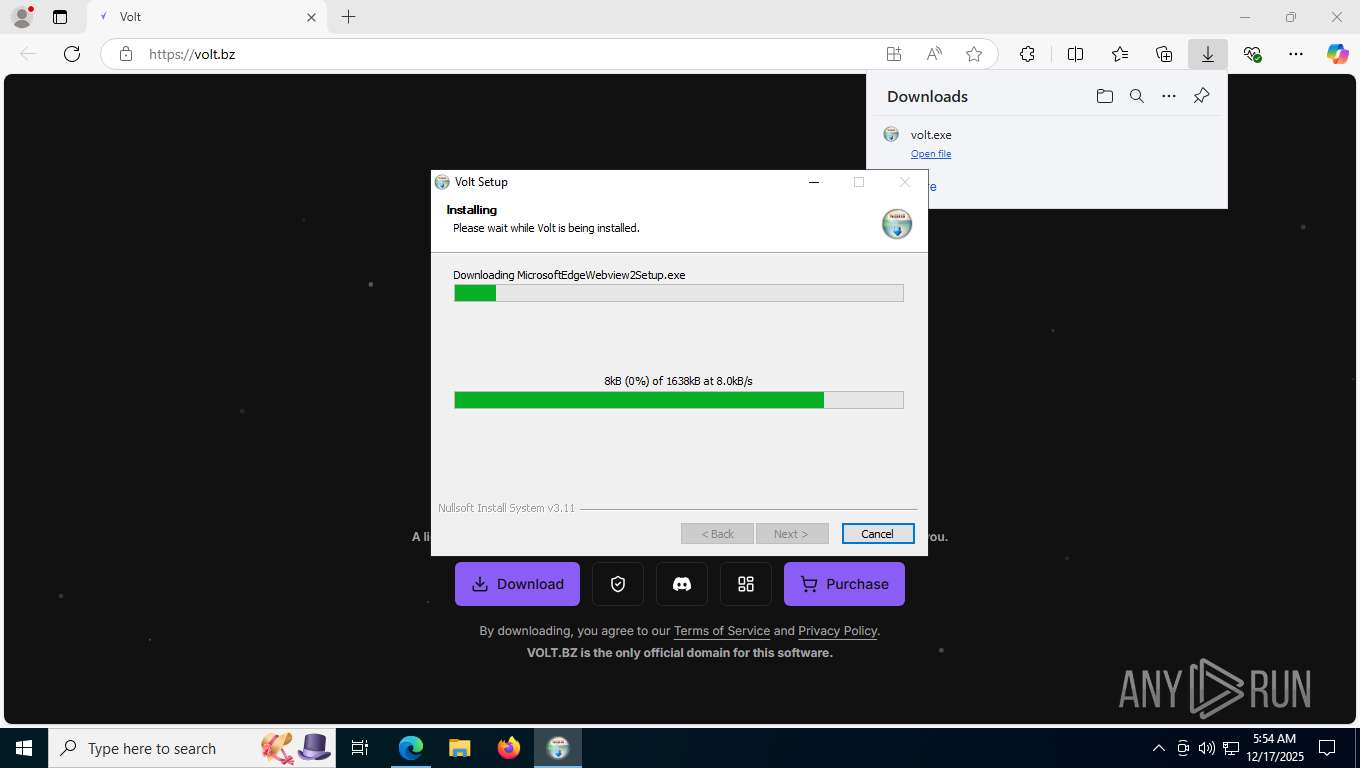Viewport: 1360px width, 768px height.
Task: Open the clock showing 5:54 AM
Action: pos(1274,748)
